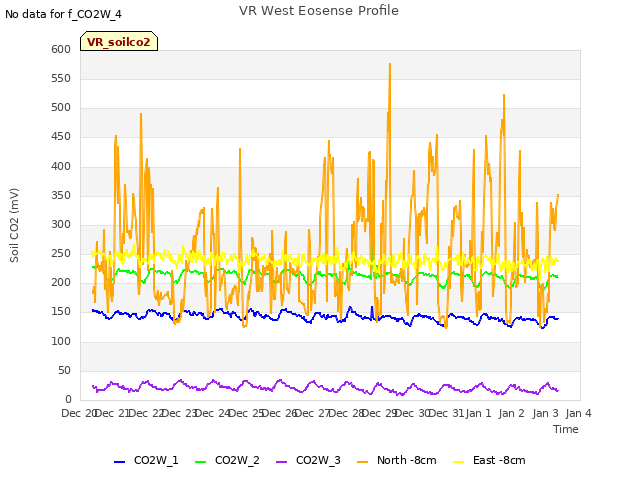This screenshot has height=480, width=640.
Task: Click the tallest orange spike near Dec 29
Action: pyautogui.click(x=390, y=64)
